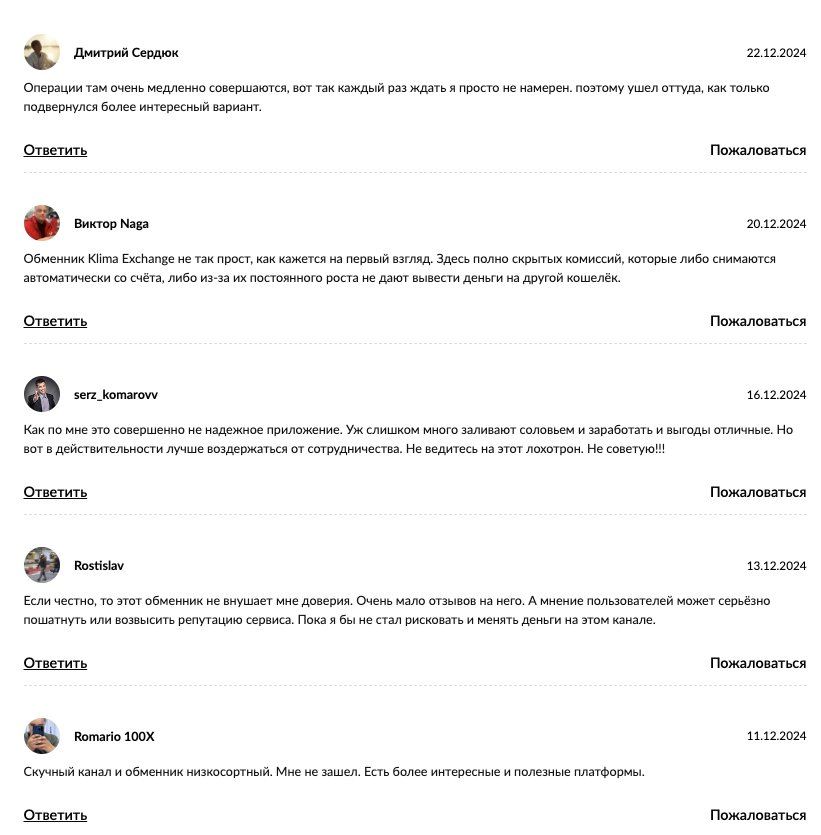The height and width of the screenshot is (835, 821).
Task: Click Ответить below Rostislav's review
Action: coord(55,663)
